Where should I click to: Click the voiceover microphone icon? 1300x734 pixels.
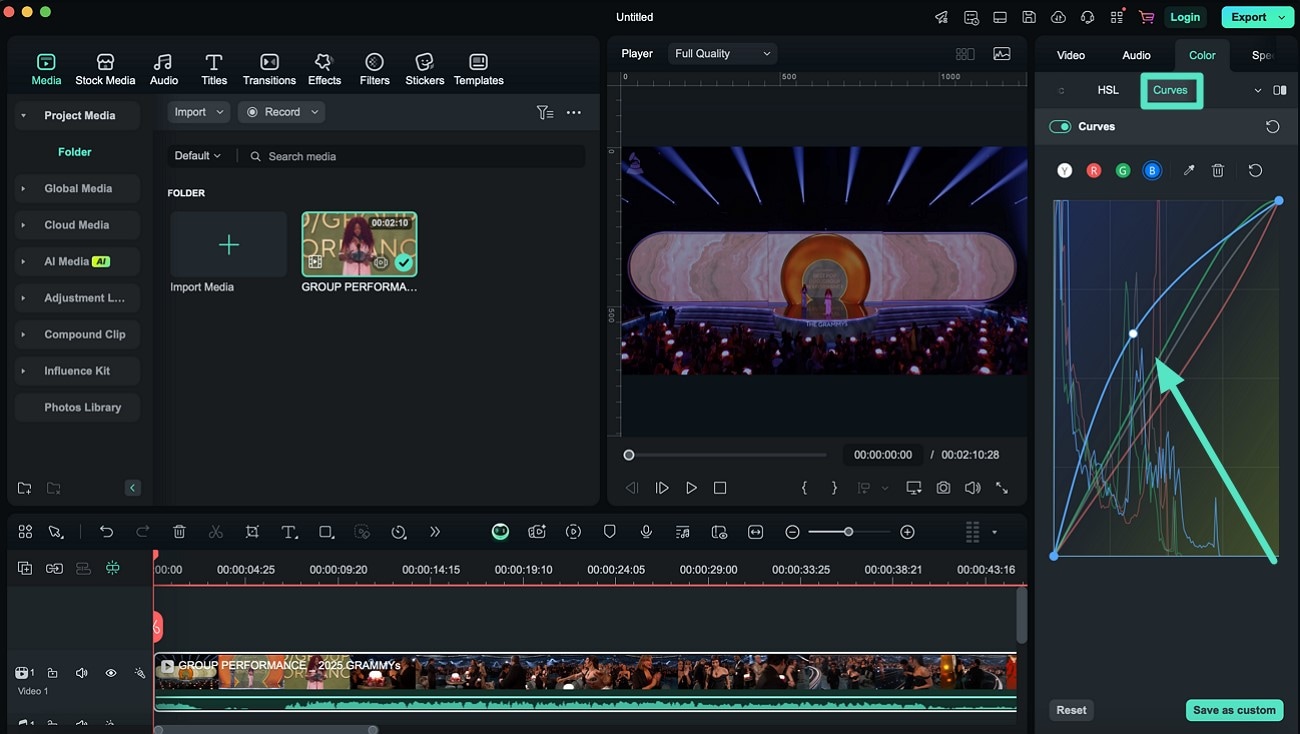click(x=646, y=532)
